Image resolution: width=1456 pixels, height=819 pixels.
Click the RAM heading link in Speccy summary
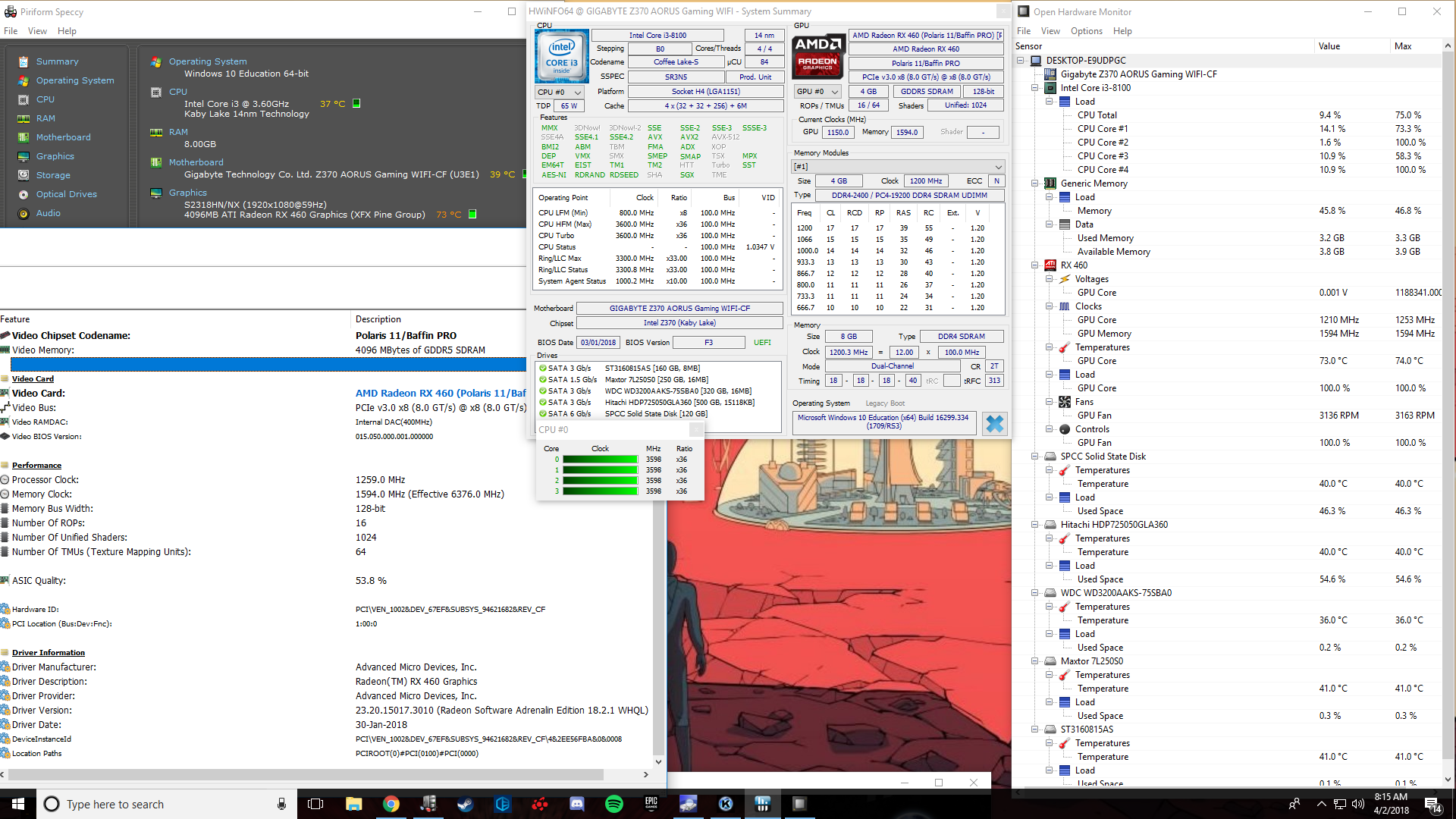[178, 132]
